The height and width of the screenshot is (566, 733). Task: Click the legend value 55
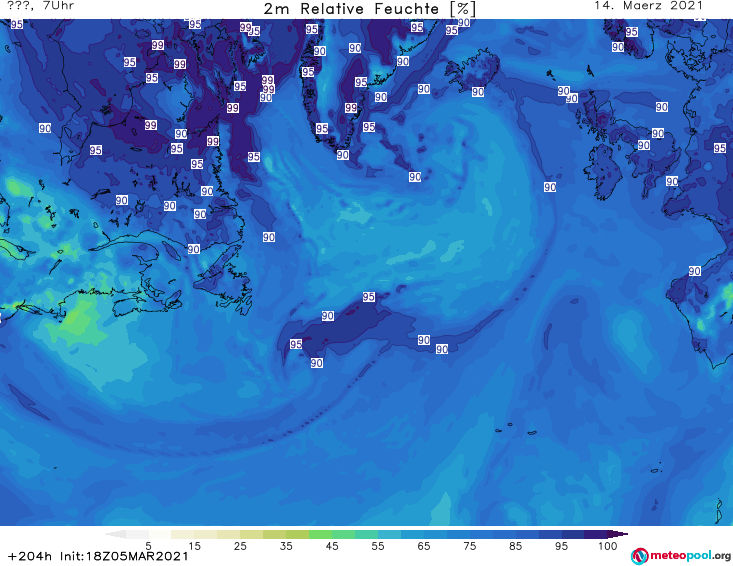click(378, 546)
